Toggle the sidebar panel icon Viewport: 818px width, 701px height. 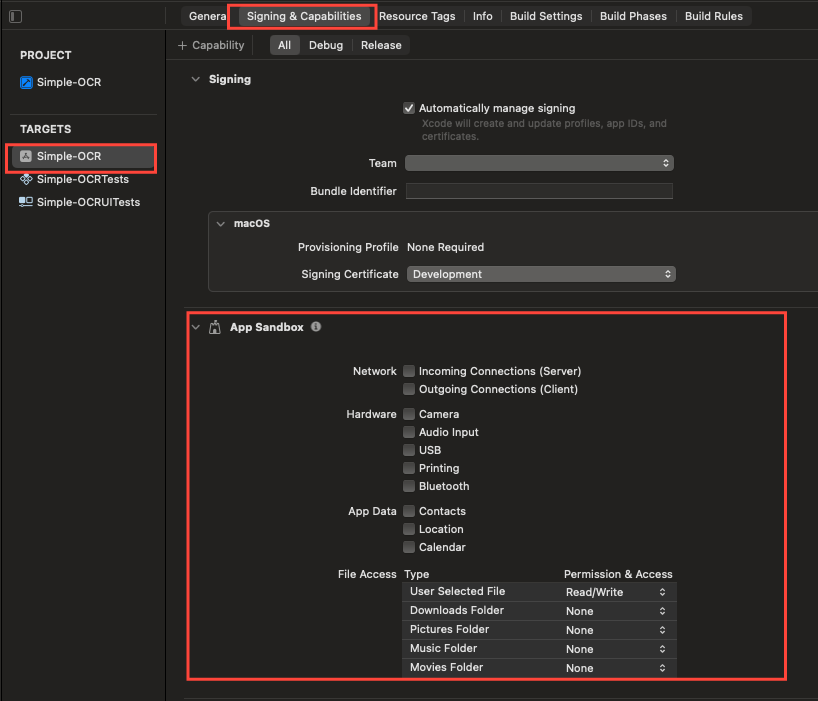[x=15, y=17]
